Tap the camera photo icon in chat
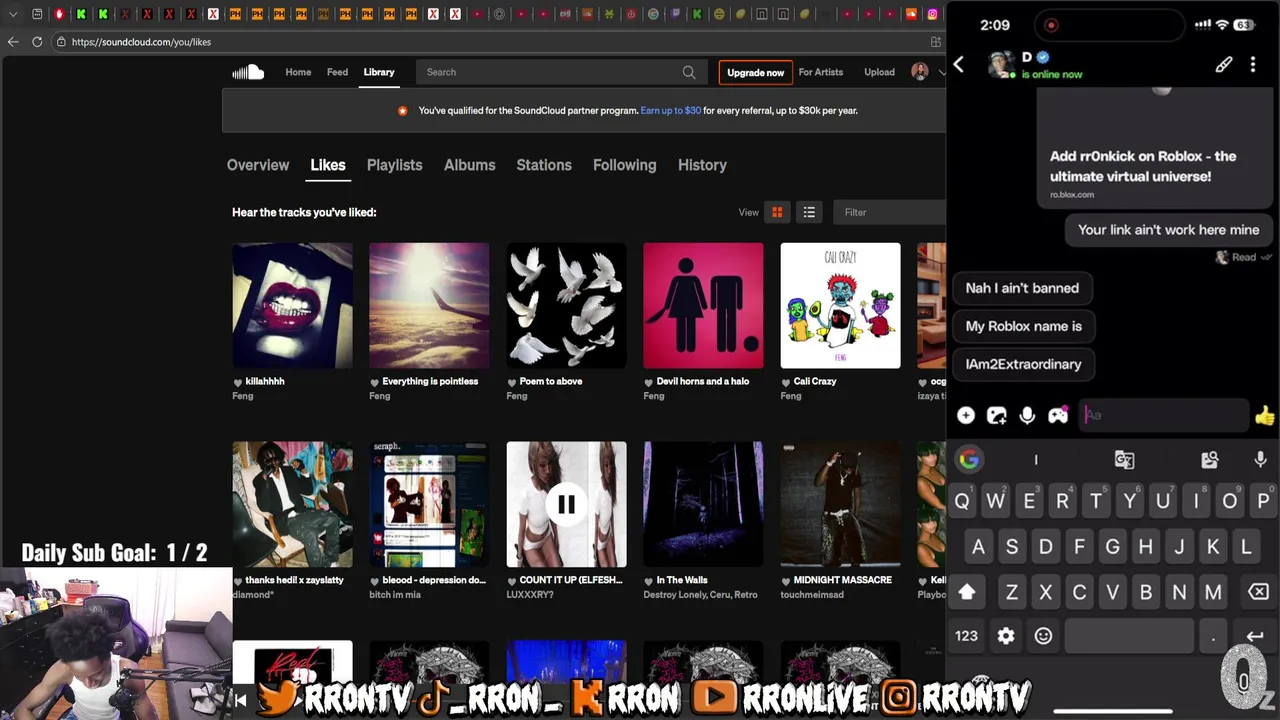This screenshot has width=1280, height=720. click(x=997, y=415)
